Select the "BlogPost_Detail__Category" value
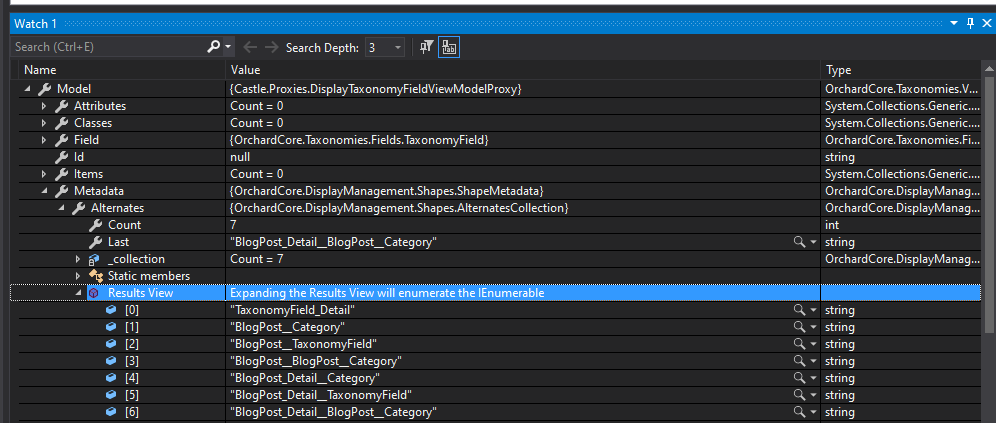Image resolution: width=996 pixels, height=423 pixels. click(305, 378)
